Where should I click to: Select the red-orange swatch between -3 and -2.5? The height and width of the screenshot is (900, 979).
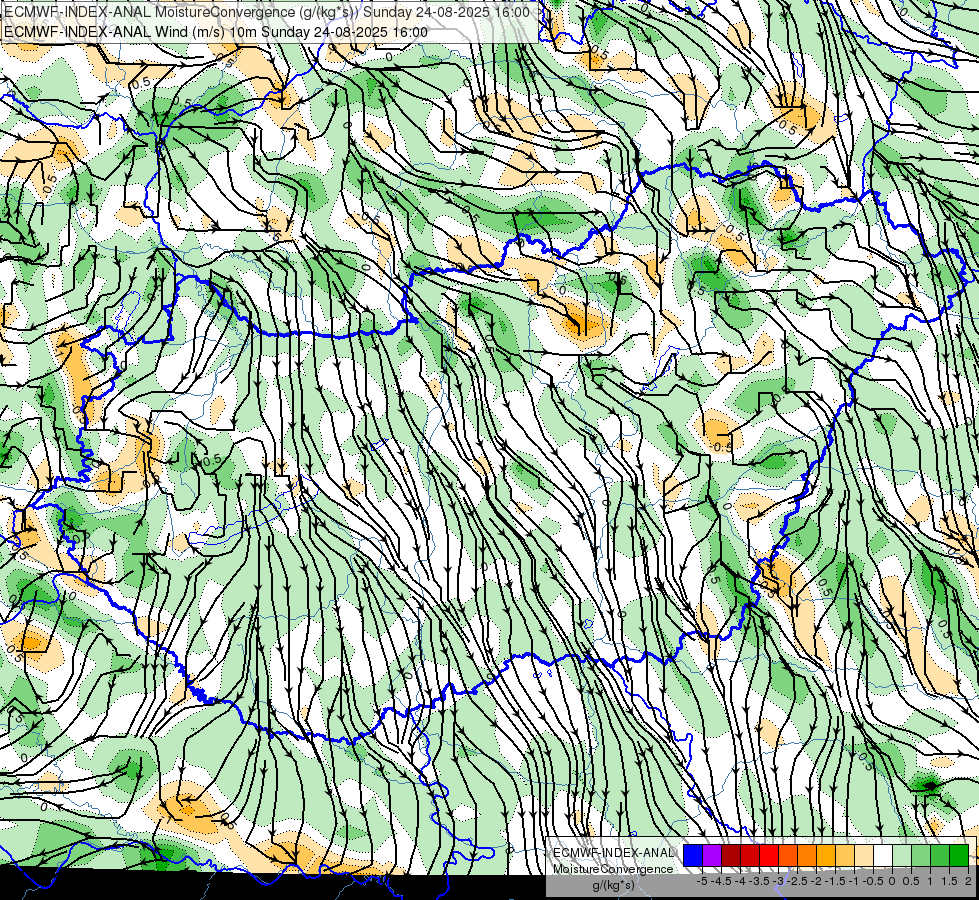click(788, 856)
